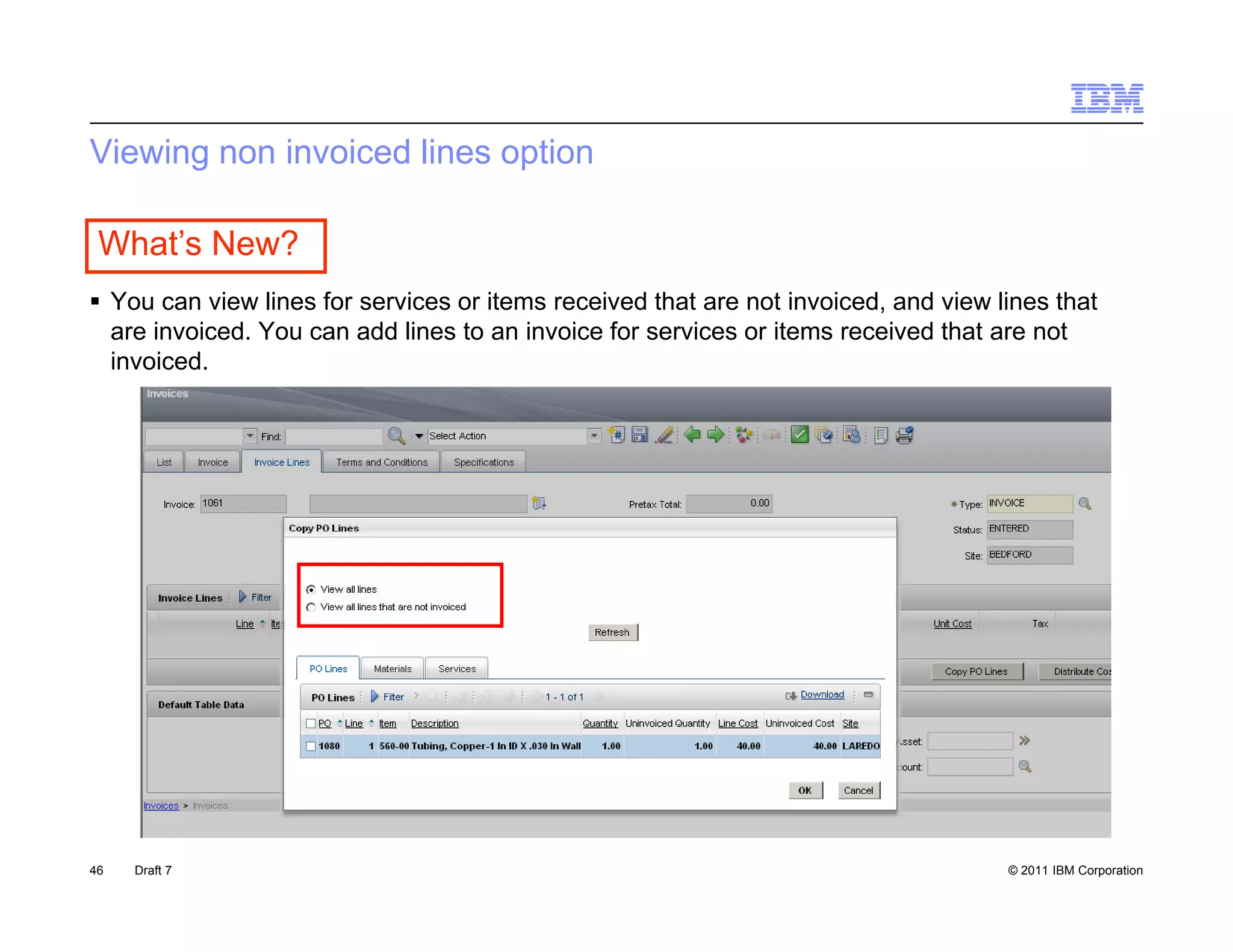Click the Download arrow icon in PO Lines
The height and width of the screenshot is (952, 1233).
(790, 696)
